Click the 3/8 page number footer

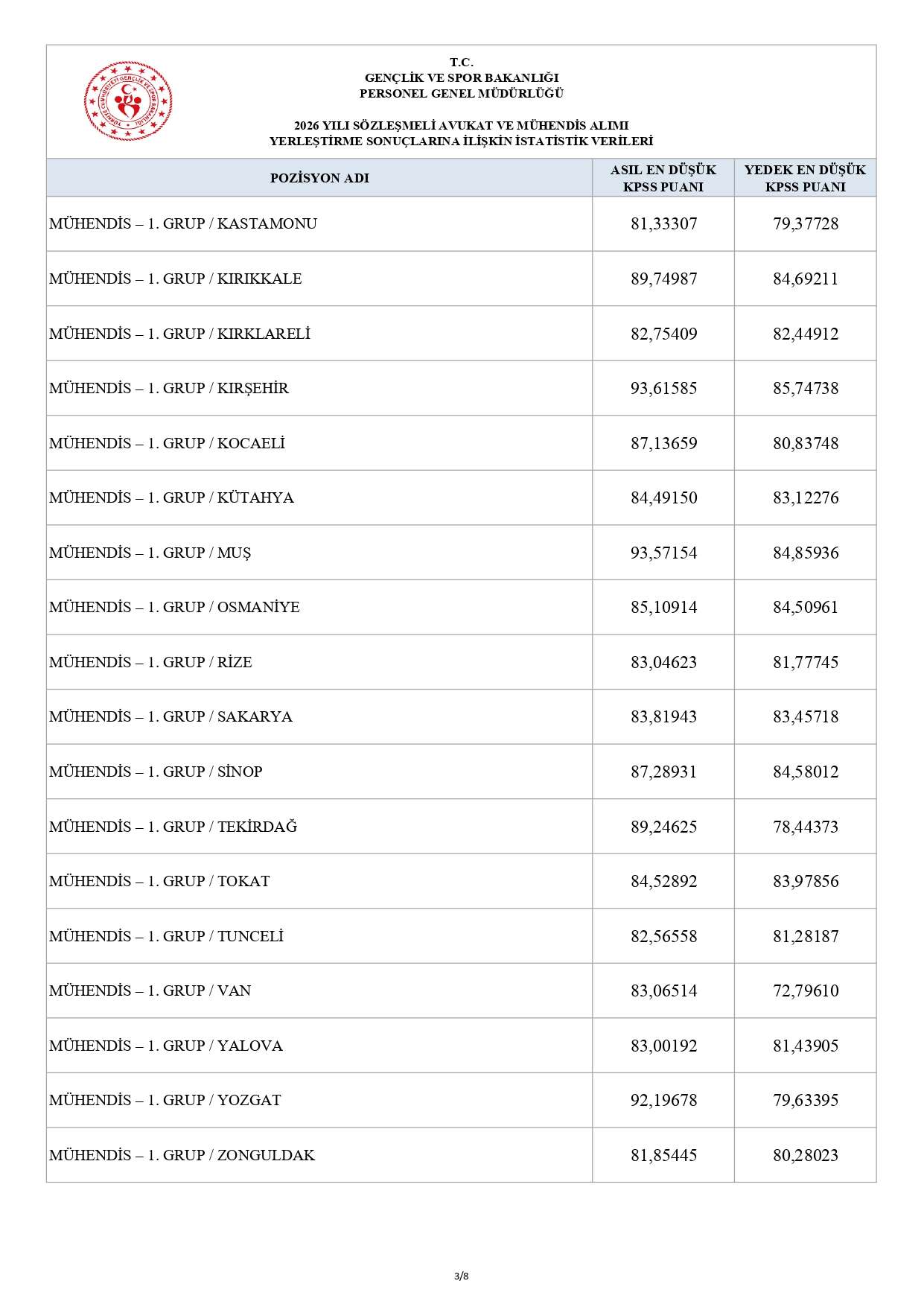(462, 1276)
